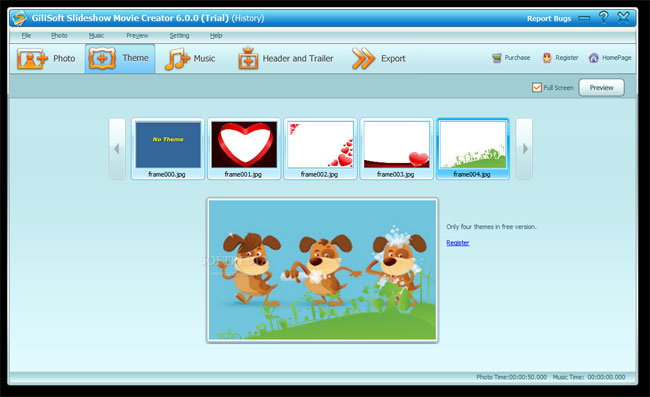Open Header and Trailer icon

coord(248,58)
